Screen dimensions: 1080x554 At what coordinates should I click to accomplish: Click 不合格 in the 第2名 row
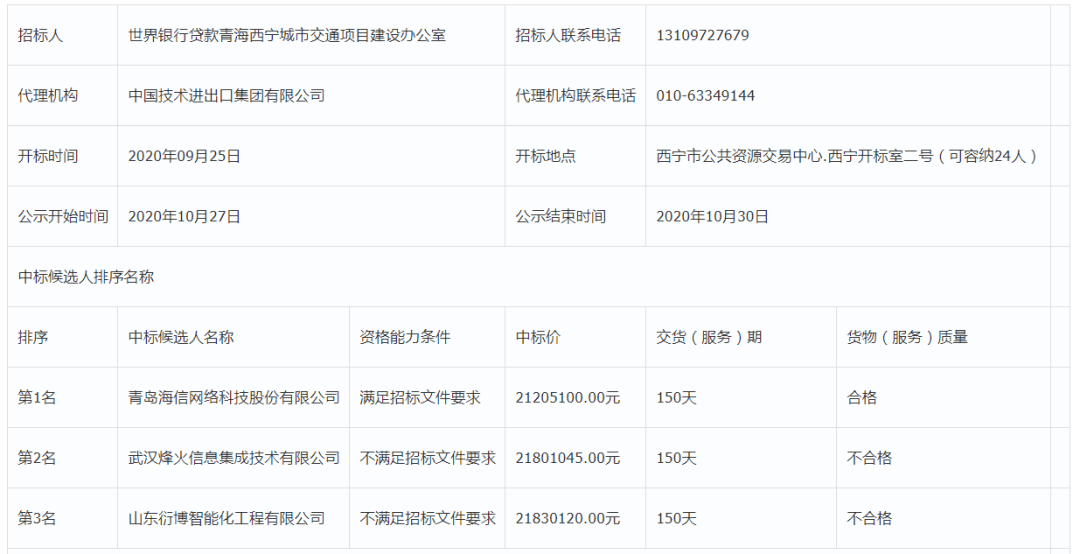pyautogui.click(x=869, y=458)
